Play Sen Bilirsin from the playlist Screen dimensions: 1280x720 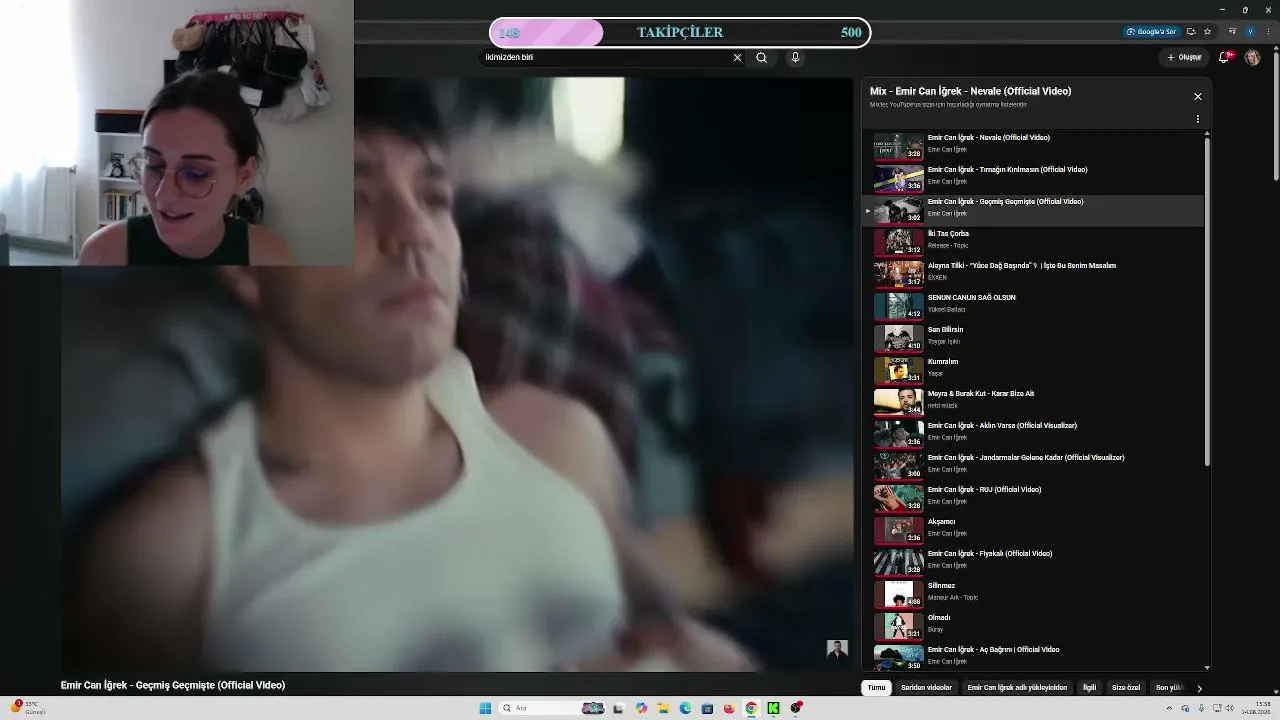1033,338
